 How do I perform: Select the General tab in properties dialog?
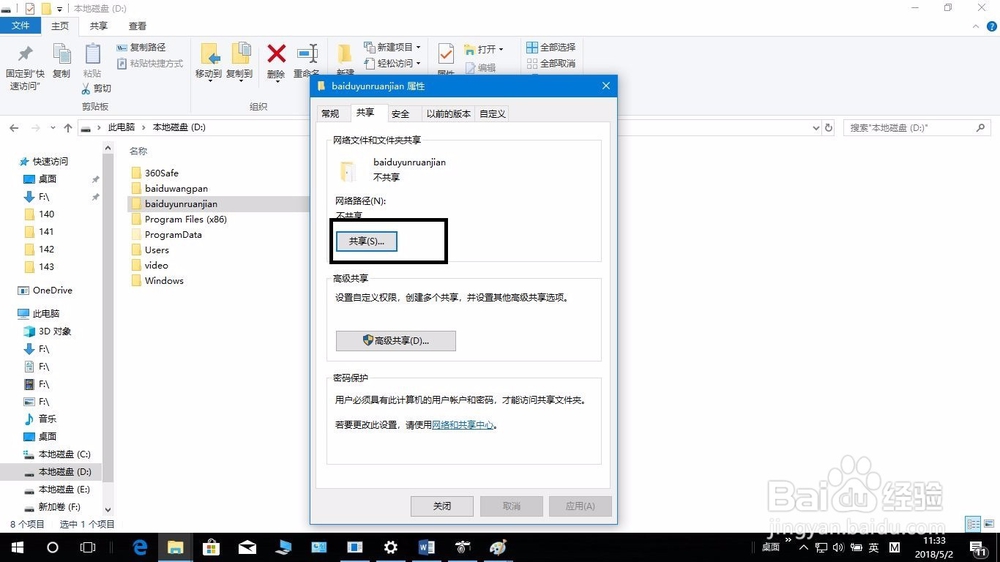click(x=330, y=114)
